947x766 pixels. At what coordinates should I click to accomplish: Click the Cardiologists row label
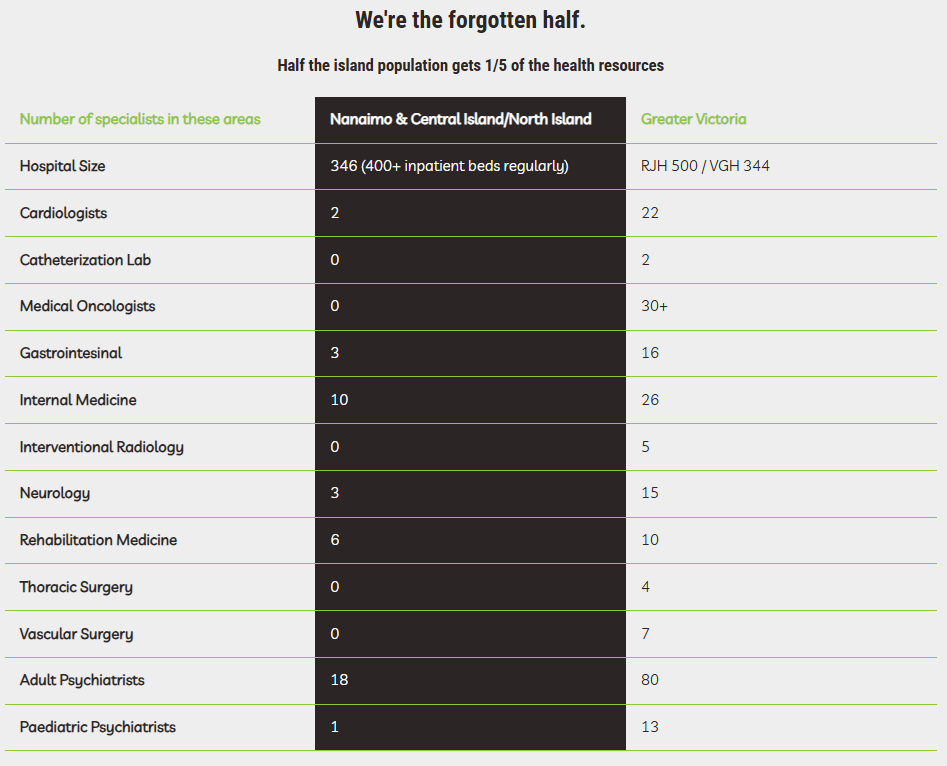[63, 213]
